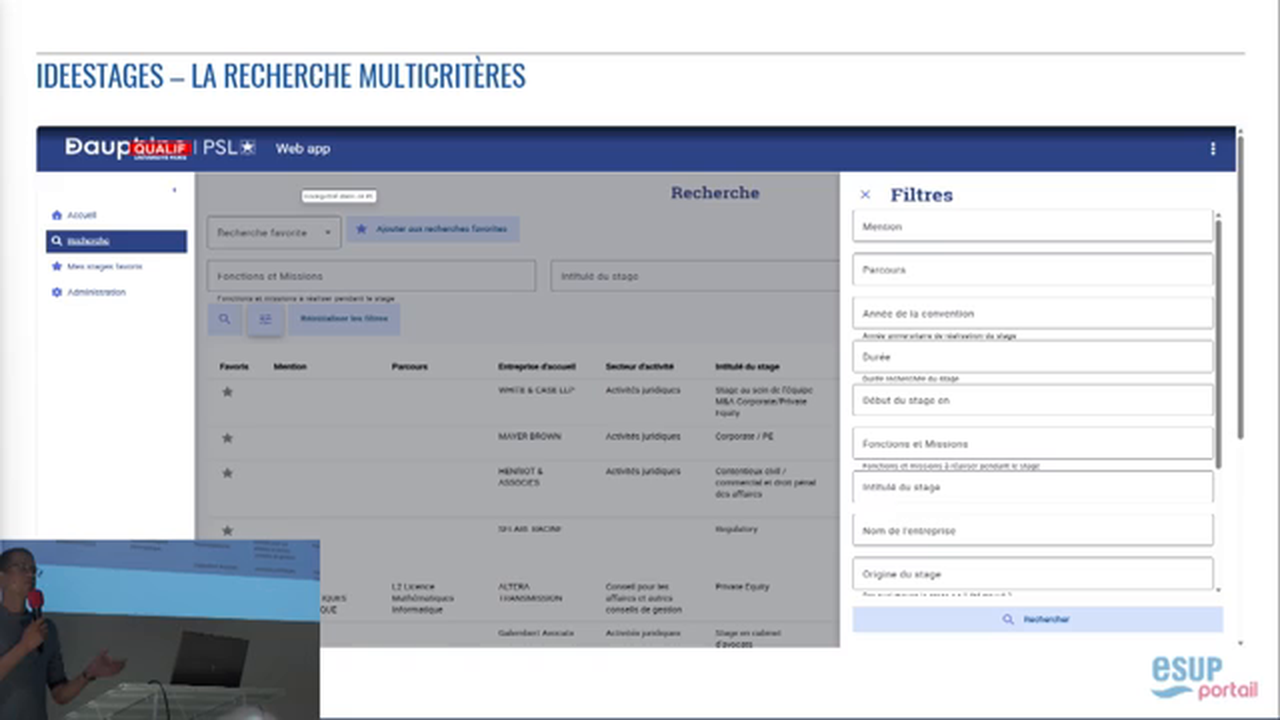Close the Filtres panel with X

tap(865, 195)
